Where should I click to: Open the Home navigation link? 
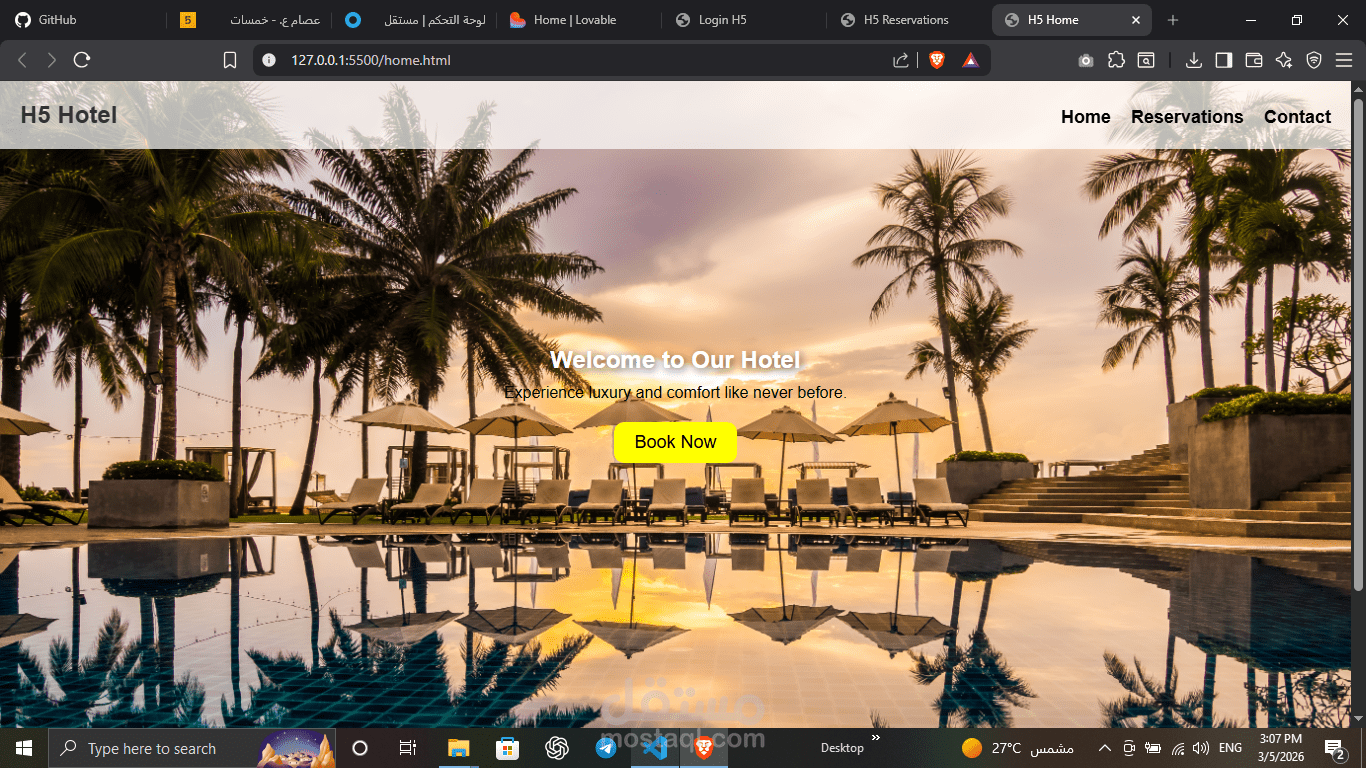(x=1086, y=117)
